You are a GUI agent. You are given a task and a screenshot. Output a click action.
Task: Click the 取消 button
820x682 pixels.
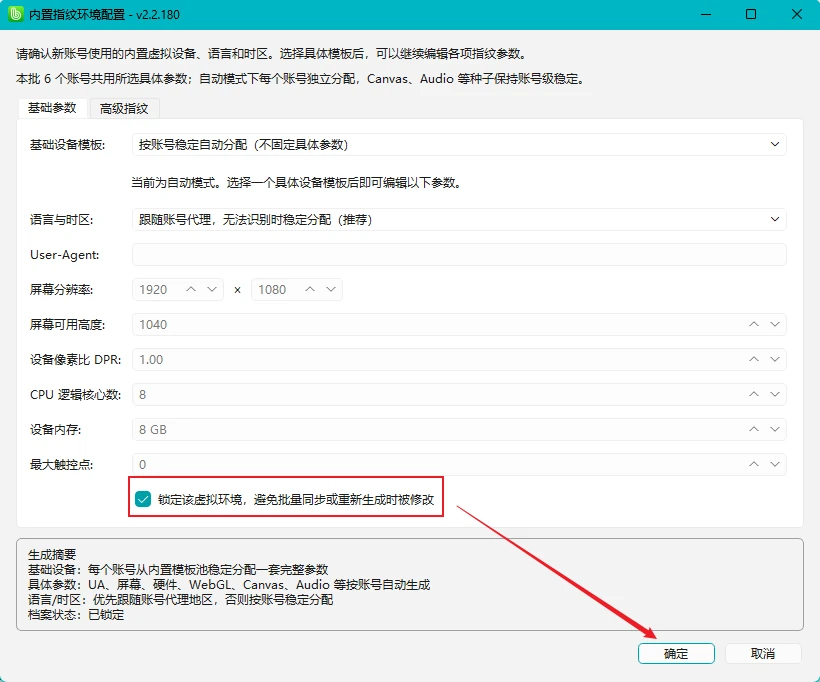763,653
